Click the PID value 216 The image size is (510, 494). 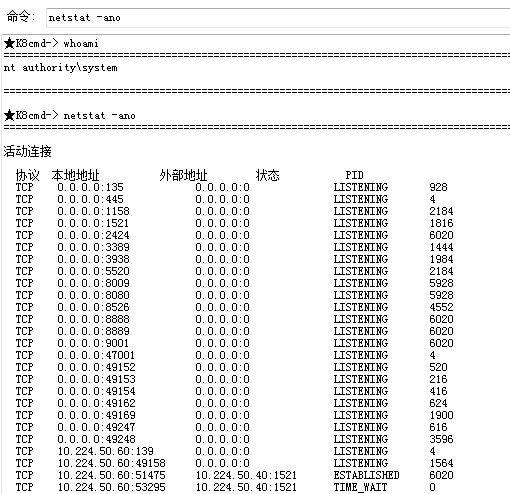tap(438, 379)
